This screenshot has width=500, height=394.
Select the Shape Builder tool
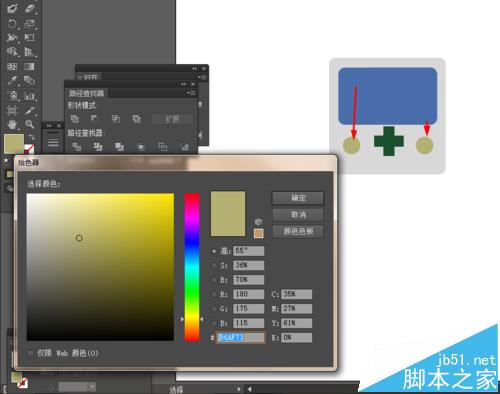click(x=12, y=52)
